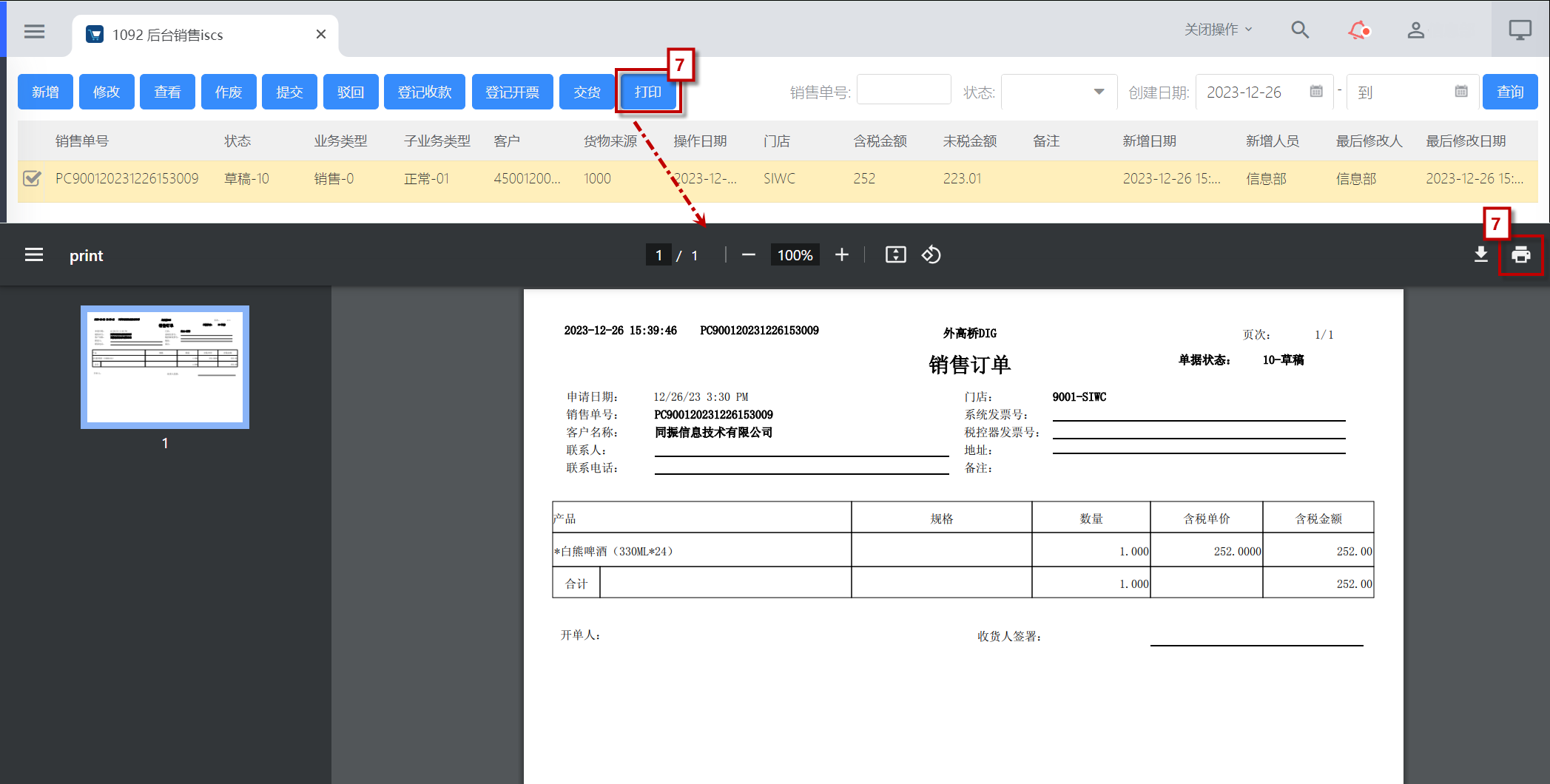
Task: Click the 创建日期 start date field
Action: point(1264,92)
